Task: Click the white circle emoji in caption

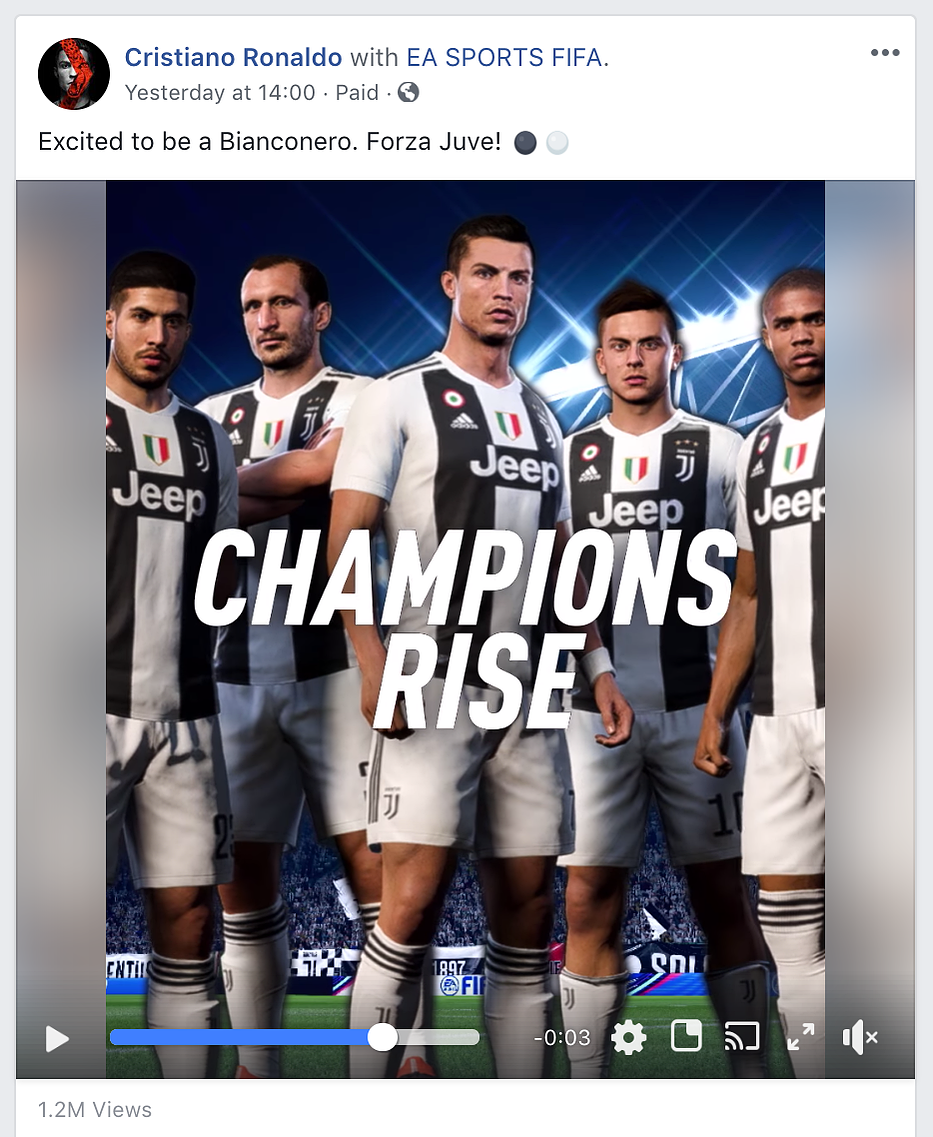Action: 557,143
